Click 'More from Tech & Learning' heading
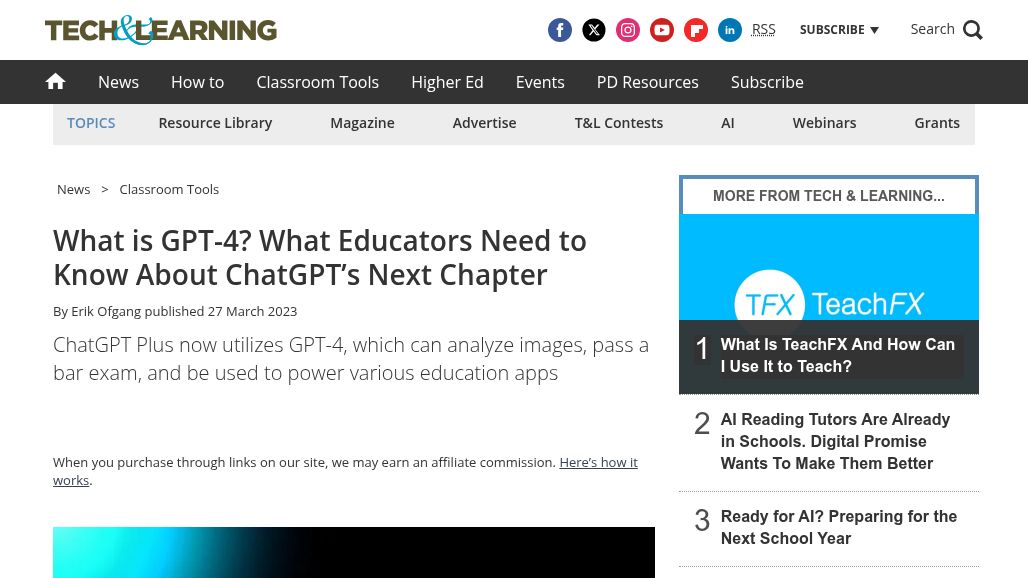Viewport: 1028px width, 578px height. 829,196
